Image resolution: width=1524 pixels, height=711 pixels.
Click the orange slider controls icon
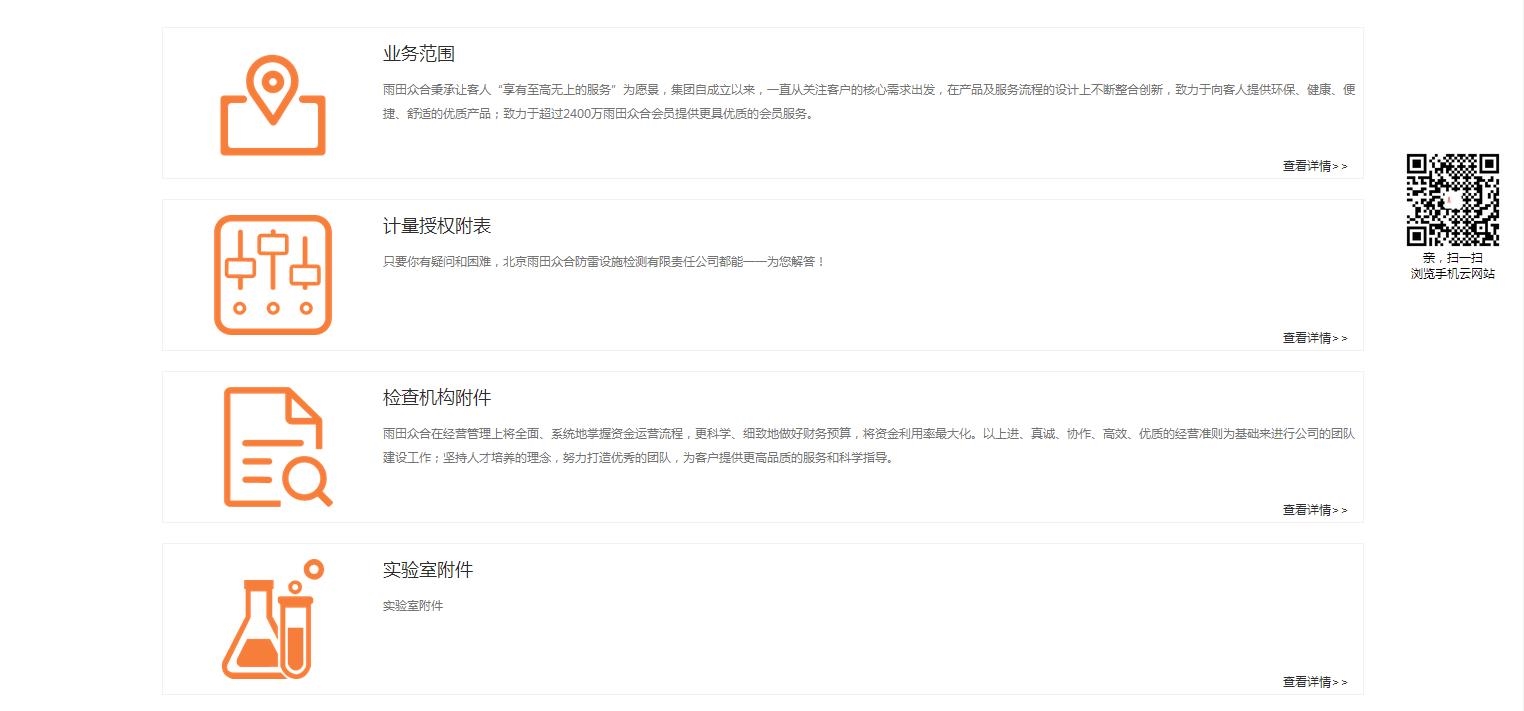pos(273,275)
